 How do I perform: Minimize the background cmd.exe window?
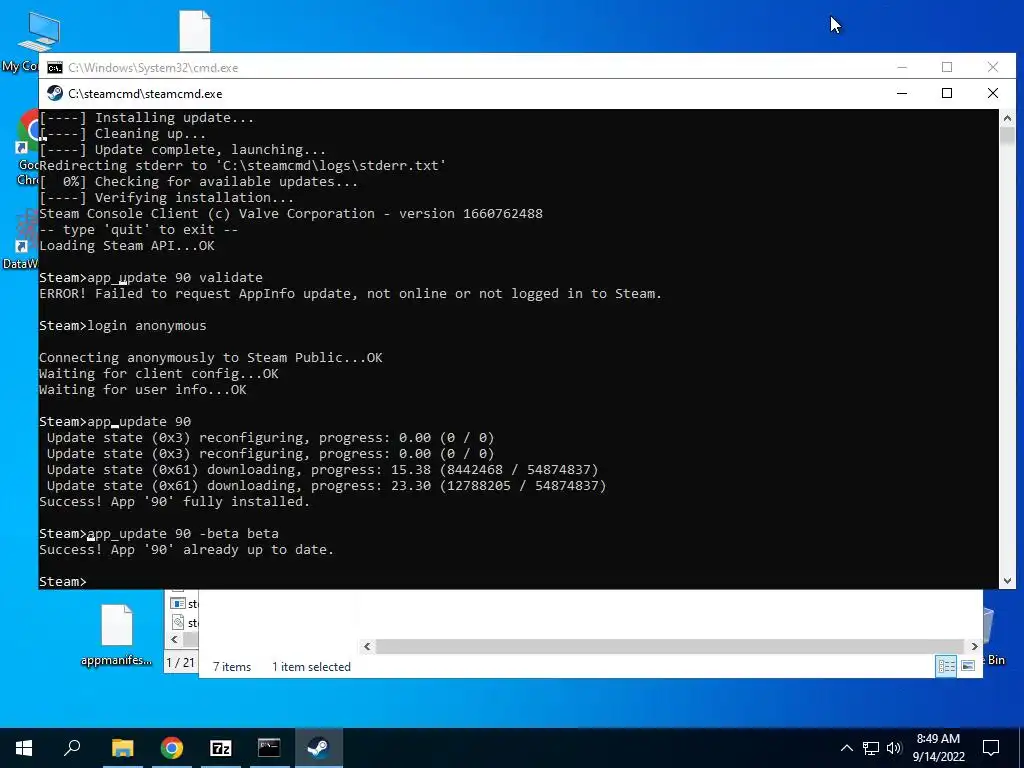[x=902, y=67]
